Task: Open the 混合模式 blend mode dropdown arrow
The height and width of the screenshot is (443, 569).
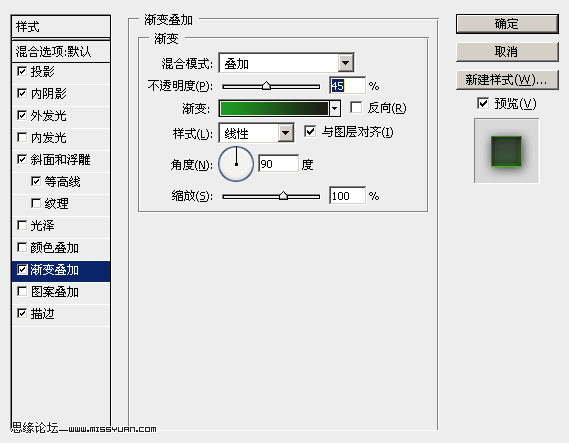Action: [x=345, y=63]
